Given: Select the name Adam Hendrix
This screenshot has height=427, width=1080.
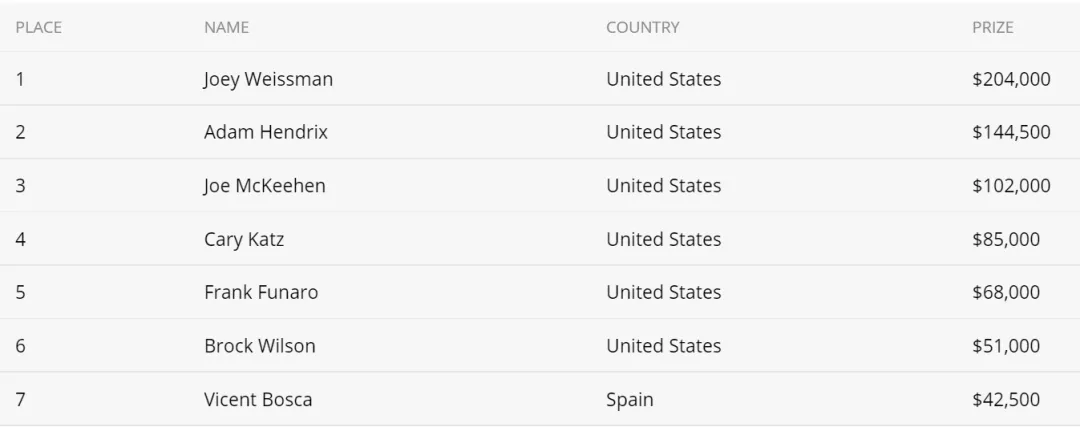Looking at the screenshot, I should pos(266,132).
